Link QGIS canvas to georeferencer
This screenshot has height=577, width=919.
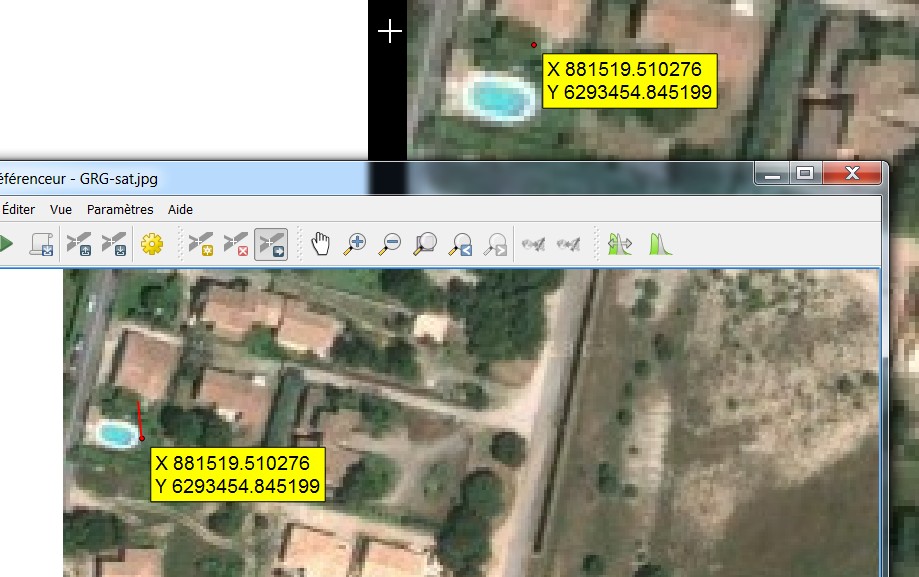click(569, 244)
